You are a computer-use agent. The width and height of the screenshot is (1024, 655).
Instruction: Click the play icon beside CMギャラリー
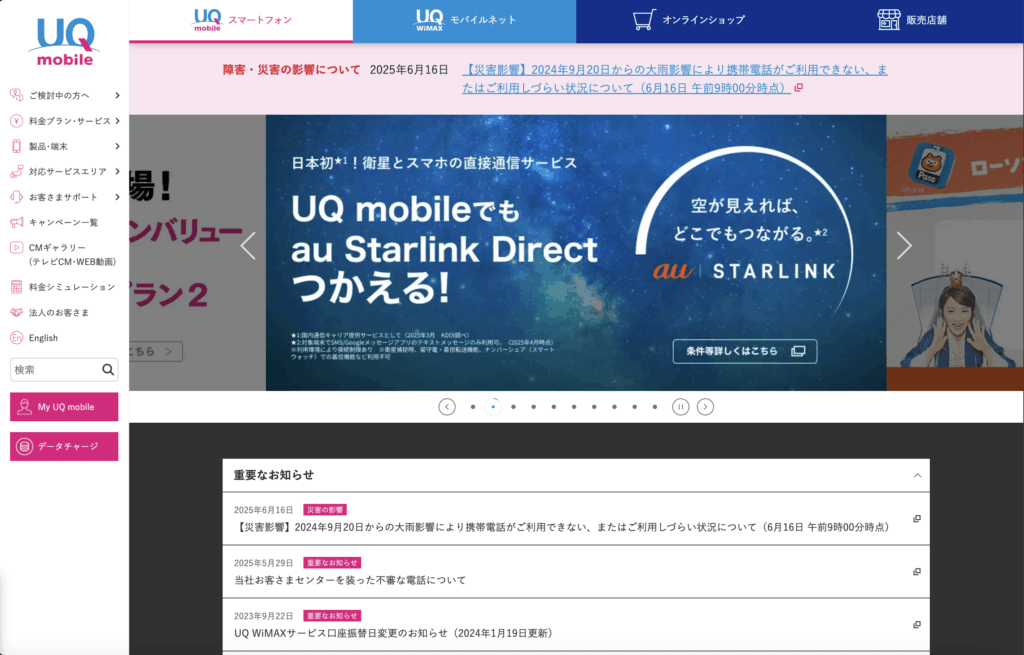[x=16, y=248]
